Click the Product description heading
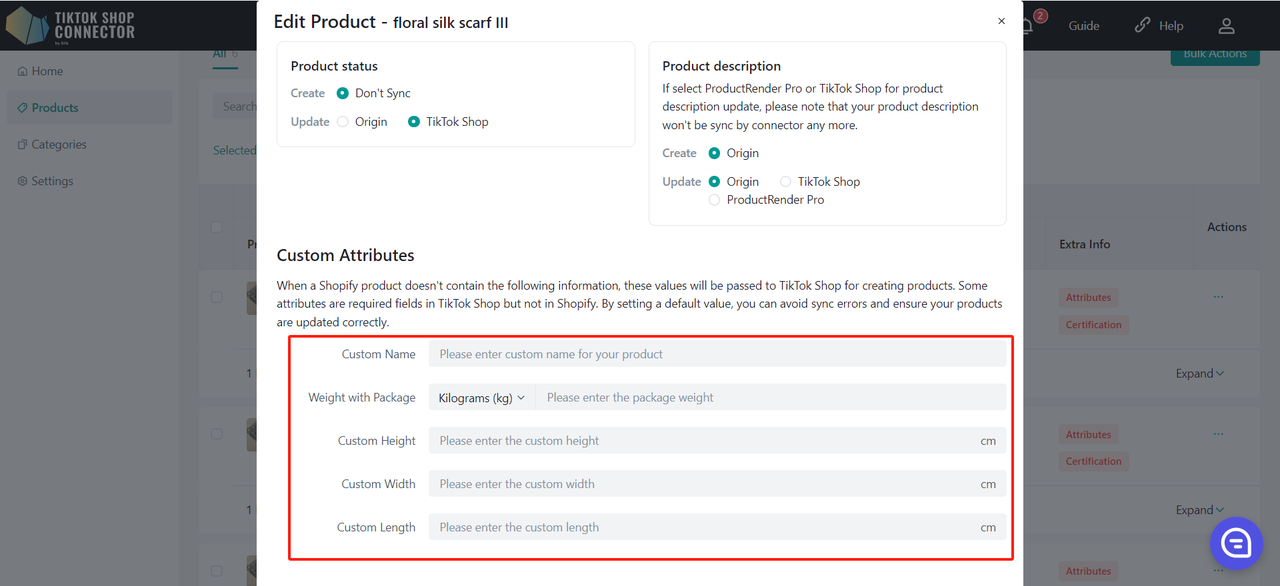Image resolution: width=1280 pixels, height=586 pixels. 721,66
